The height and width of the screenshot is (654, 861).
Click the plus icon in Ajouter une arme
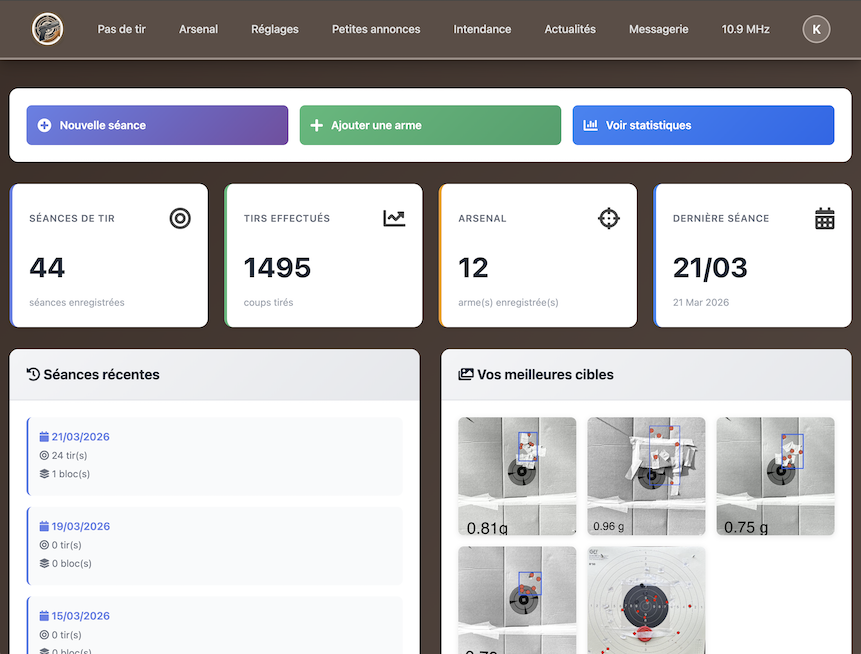click(316, 125)
